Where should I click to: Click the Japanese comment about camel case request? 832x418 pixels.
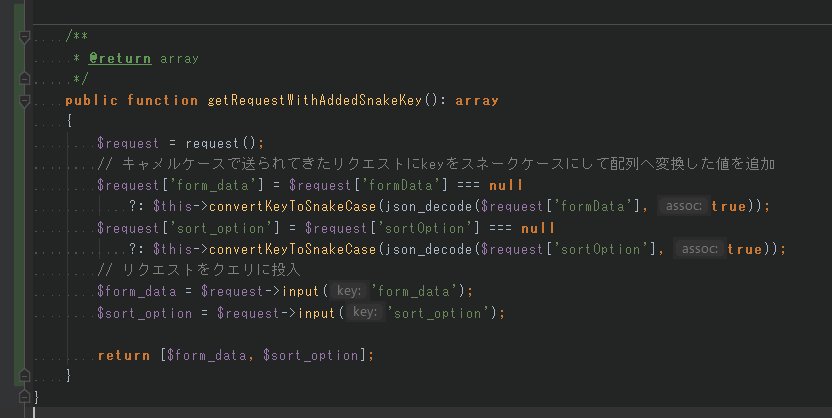click(x=436, y=164)
